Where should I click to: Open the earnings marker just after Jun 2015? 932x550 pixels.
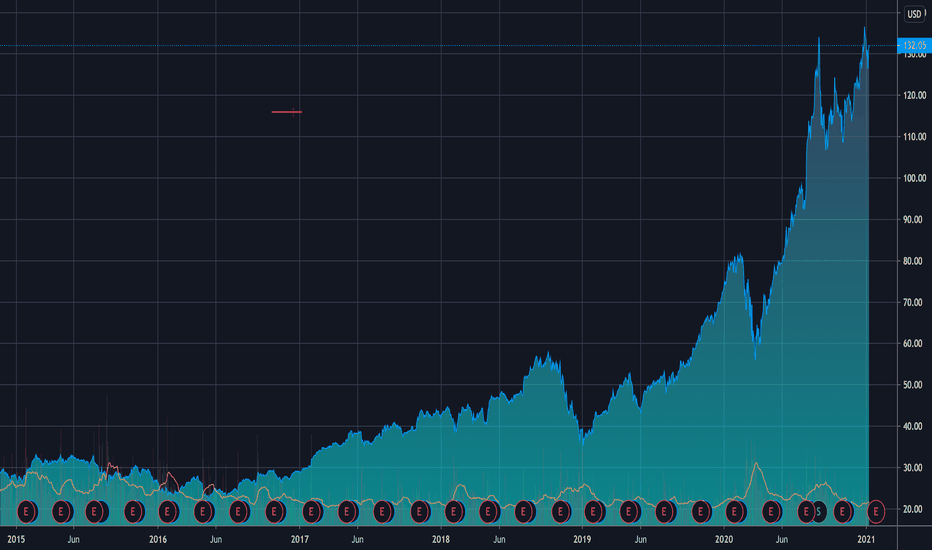[x=95, y=511]
